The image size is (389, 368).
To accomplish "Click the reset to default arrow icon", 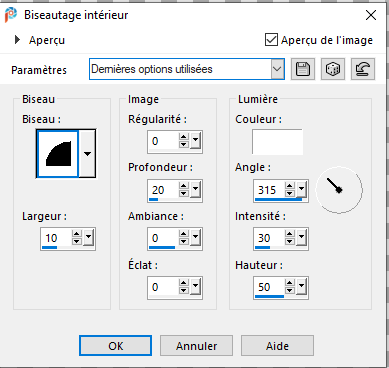I will 363,69.
